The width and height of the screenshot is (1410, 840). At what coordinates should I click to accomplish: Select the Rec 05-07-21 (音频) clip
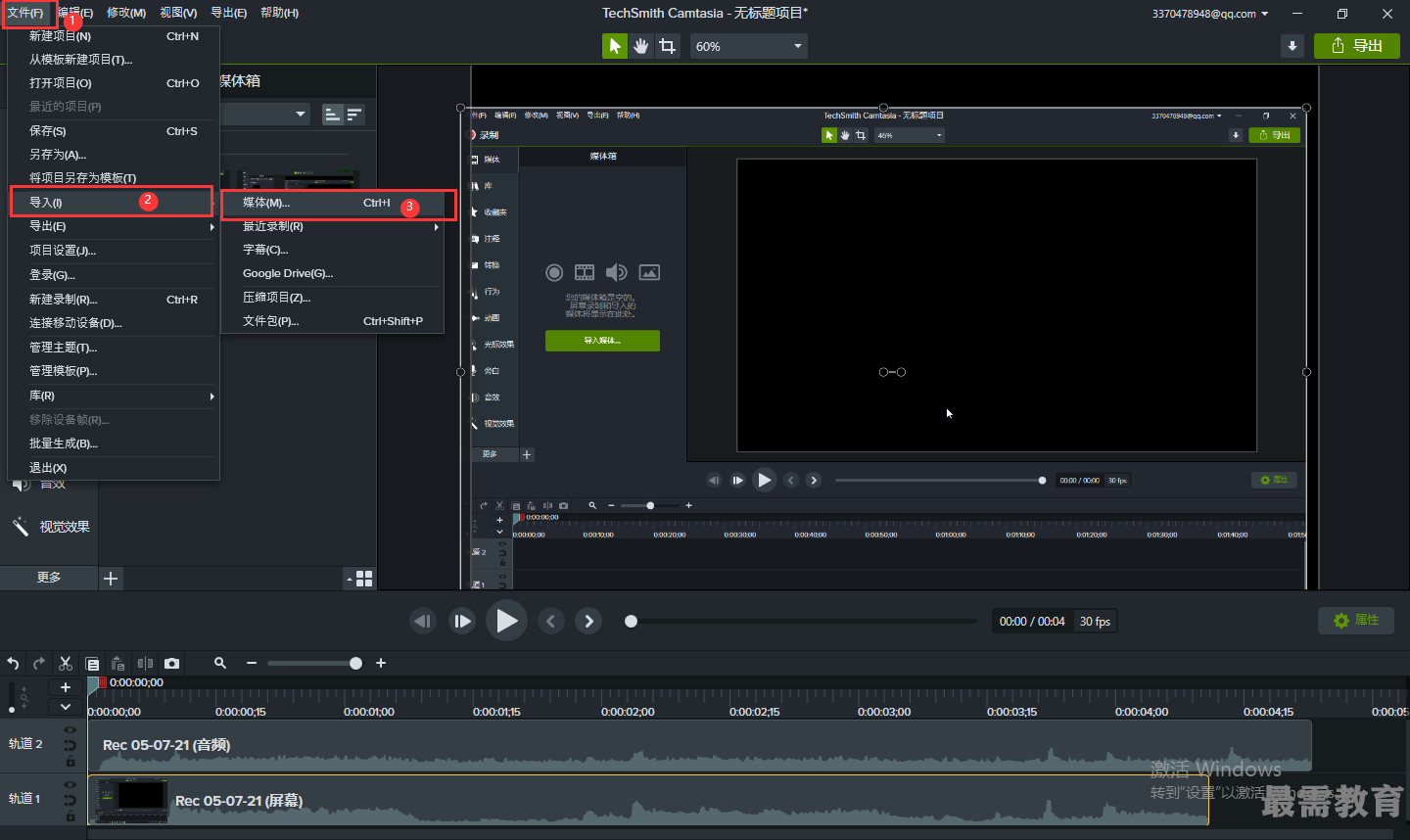(x=699, y=746)
